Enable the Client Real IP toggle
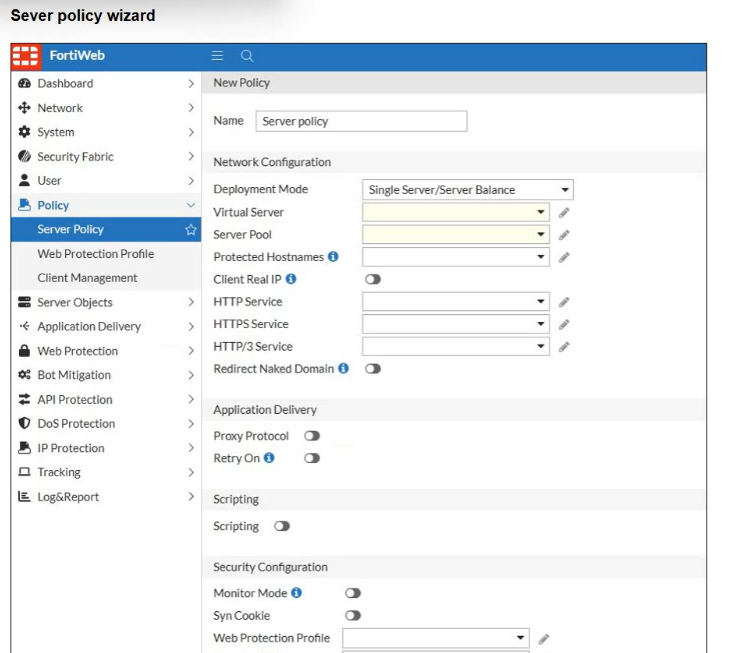The height and width of the screenshot is (653, 732). (x=373, y=279)
